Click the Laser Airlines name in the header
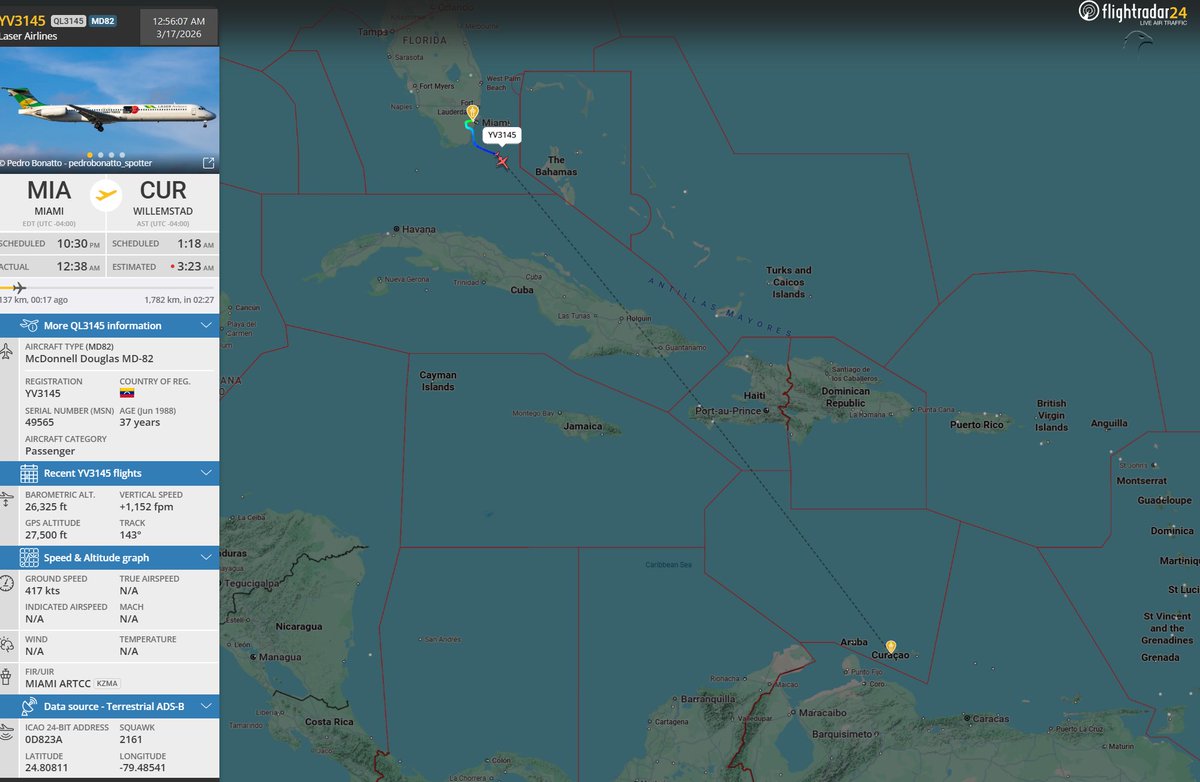Image resolution: width=1200 pixels, height=782 pixels. pos(28,36)
